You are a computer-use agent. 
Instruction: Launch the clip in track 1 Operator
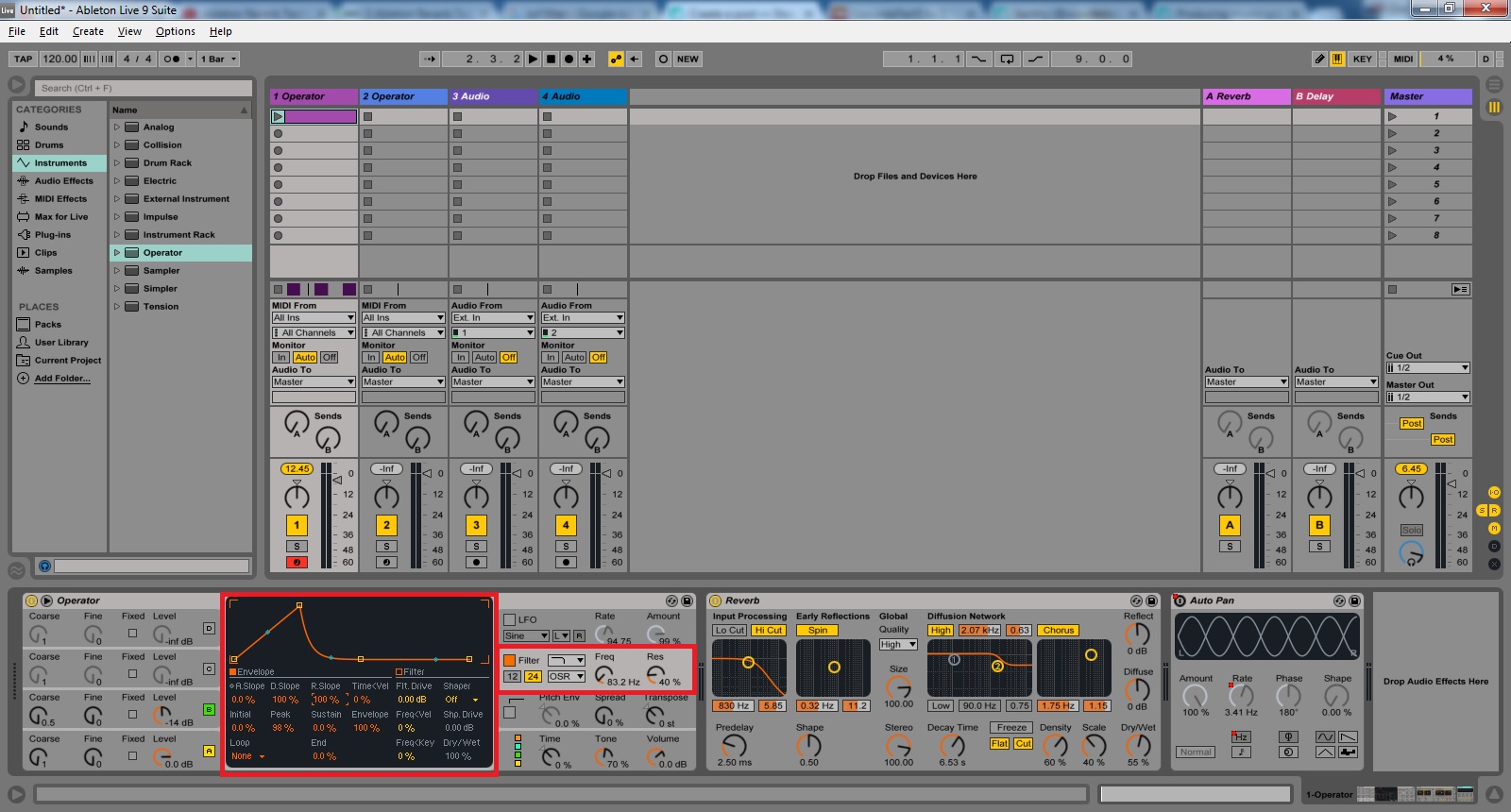278,117
